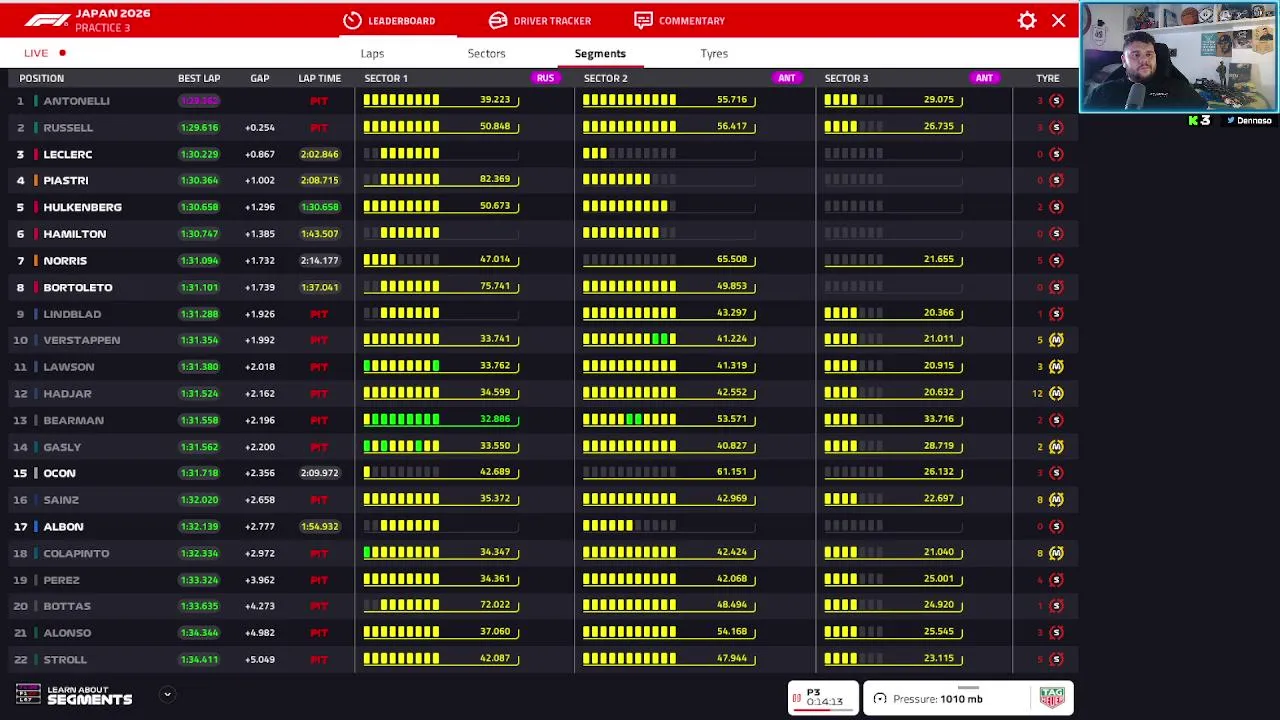
Task: Click Hadjar's medium tyre icon
Action: (x=1056, y=393)
